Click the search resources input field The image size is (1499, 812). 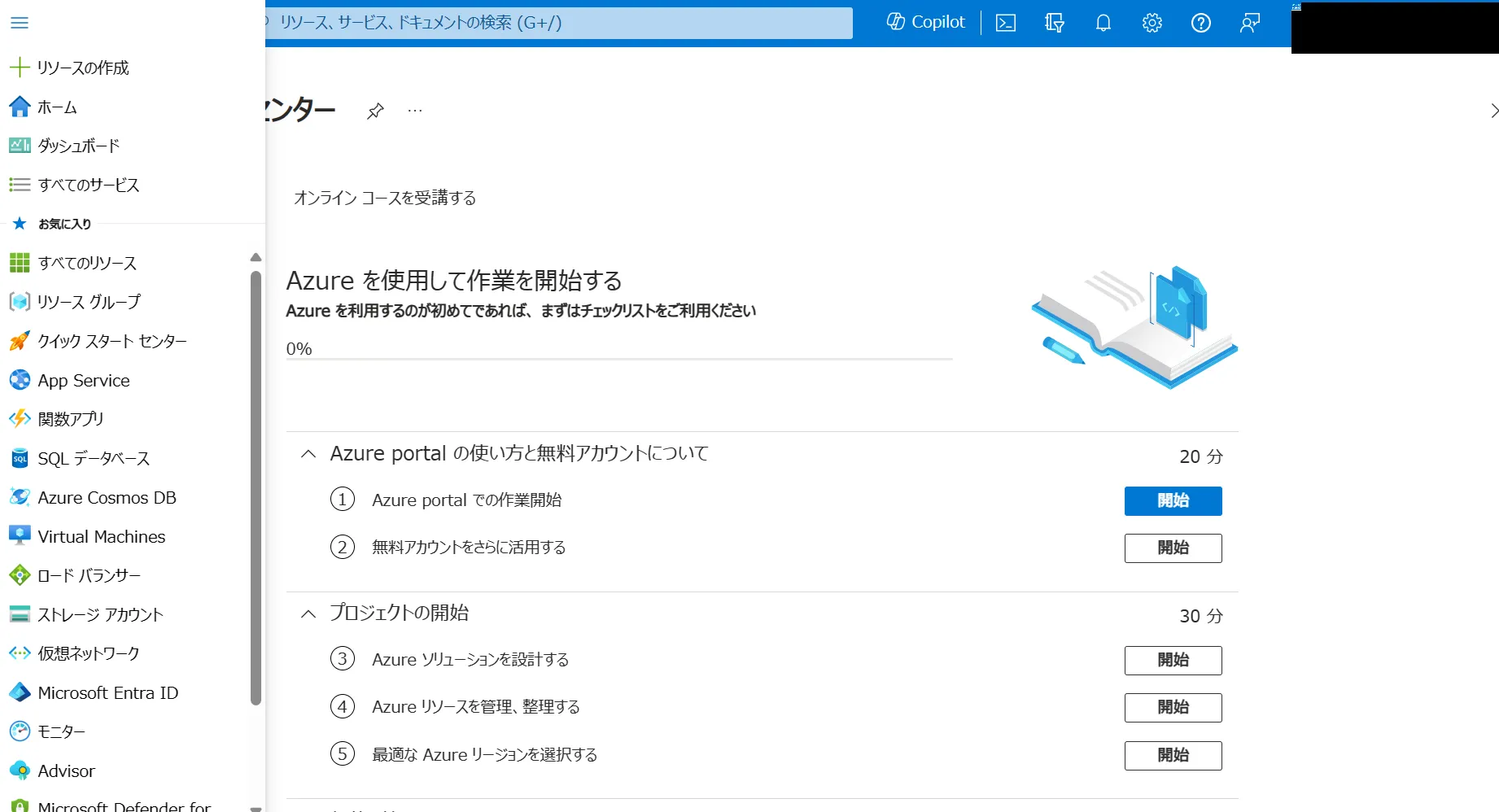(x=559, y=23)
